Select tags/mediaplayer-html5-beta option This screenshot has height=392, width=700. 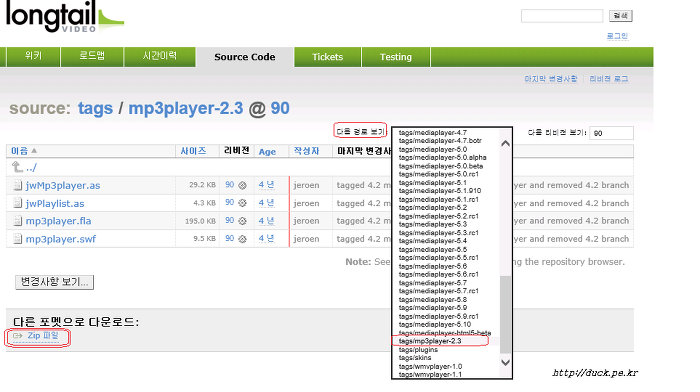445,333
